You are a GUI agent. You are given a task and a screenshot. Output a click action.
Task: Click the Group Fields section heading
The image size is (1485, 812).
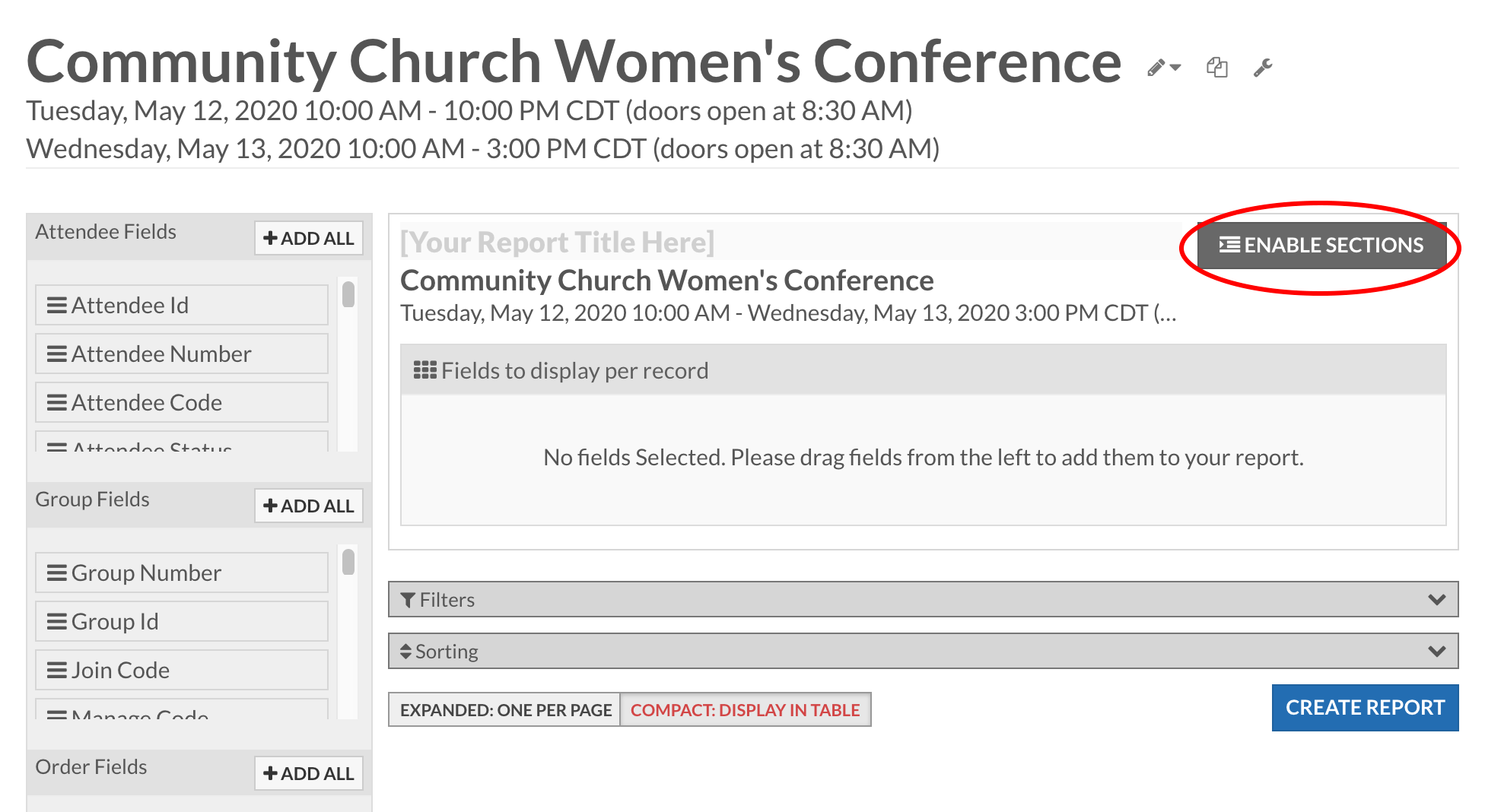pyautogui.click(x=92, y=500)
